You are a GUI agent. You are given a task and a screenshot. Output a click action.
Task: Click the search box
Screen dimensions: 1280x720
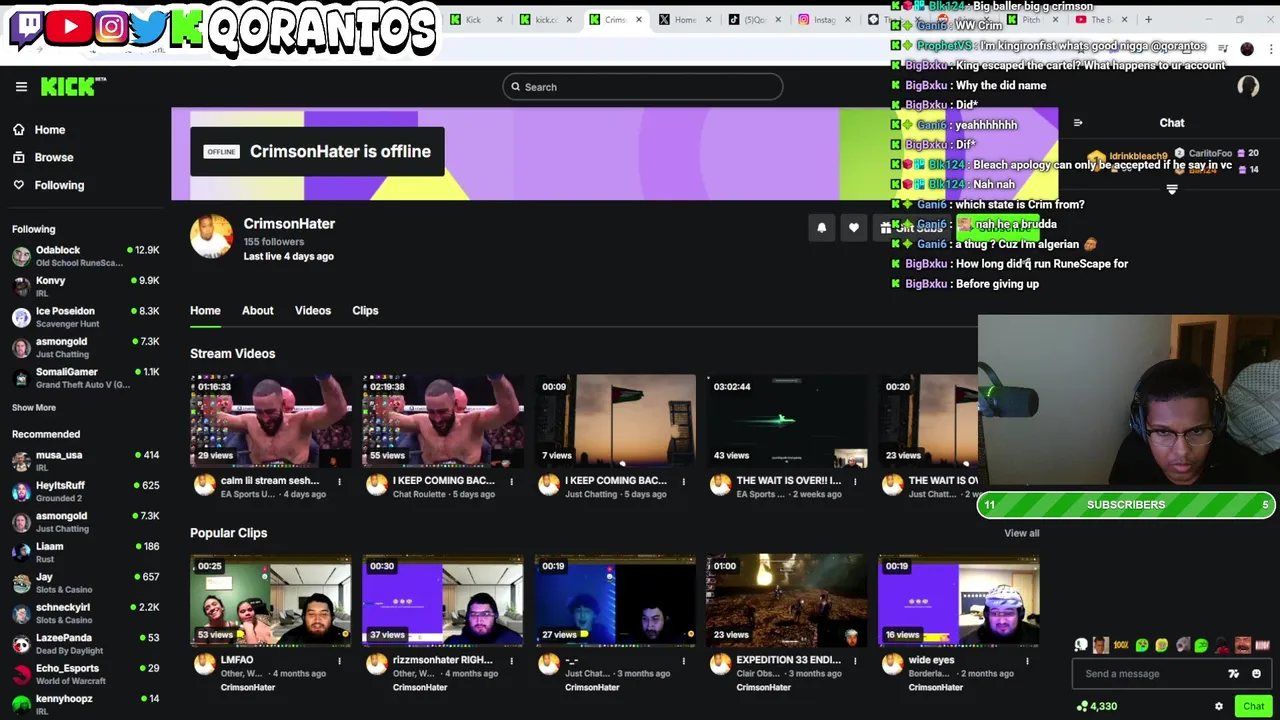[642, 87]
